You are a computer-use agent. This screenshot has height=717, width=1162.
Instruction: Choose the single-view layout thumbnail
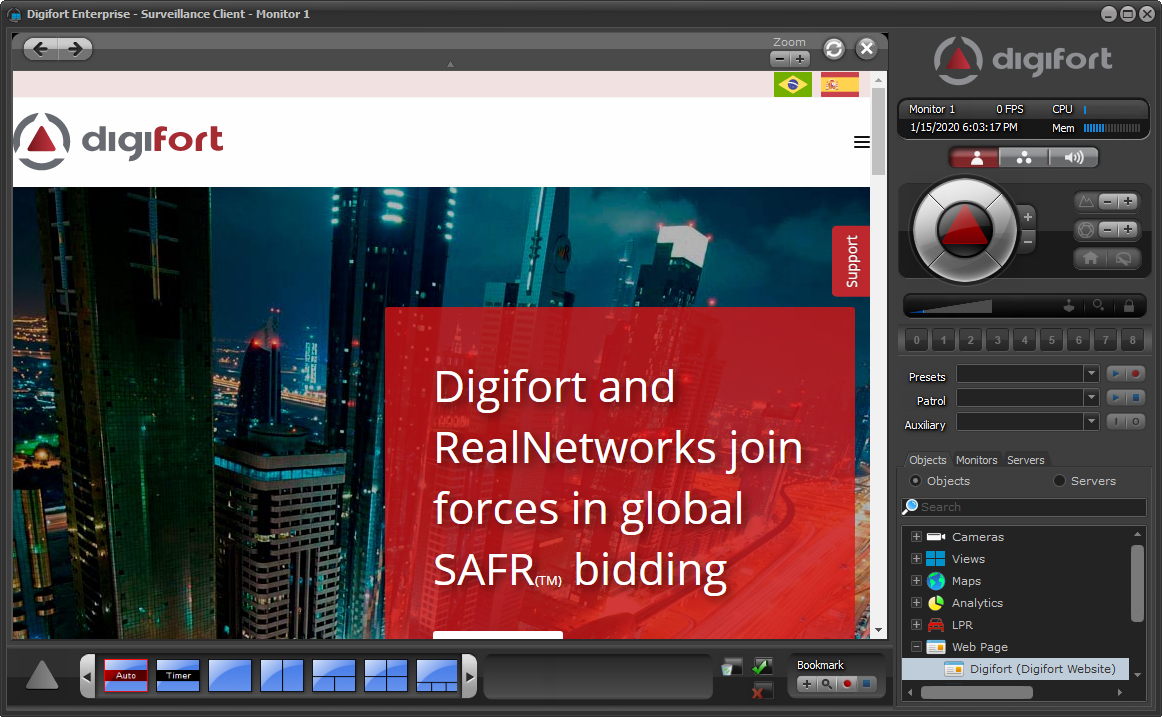pos(230,676)
